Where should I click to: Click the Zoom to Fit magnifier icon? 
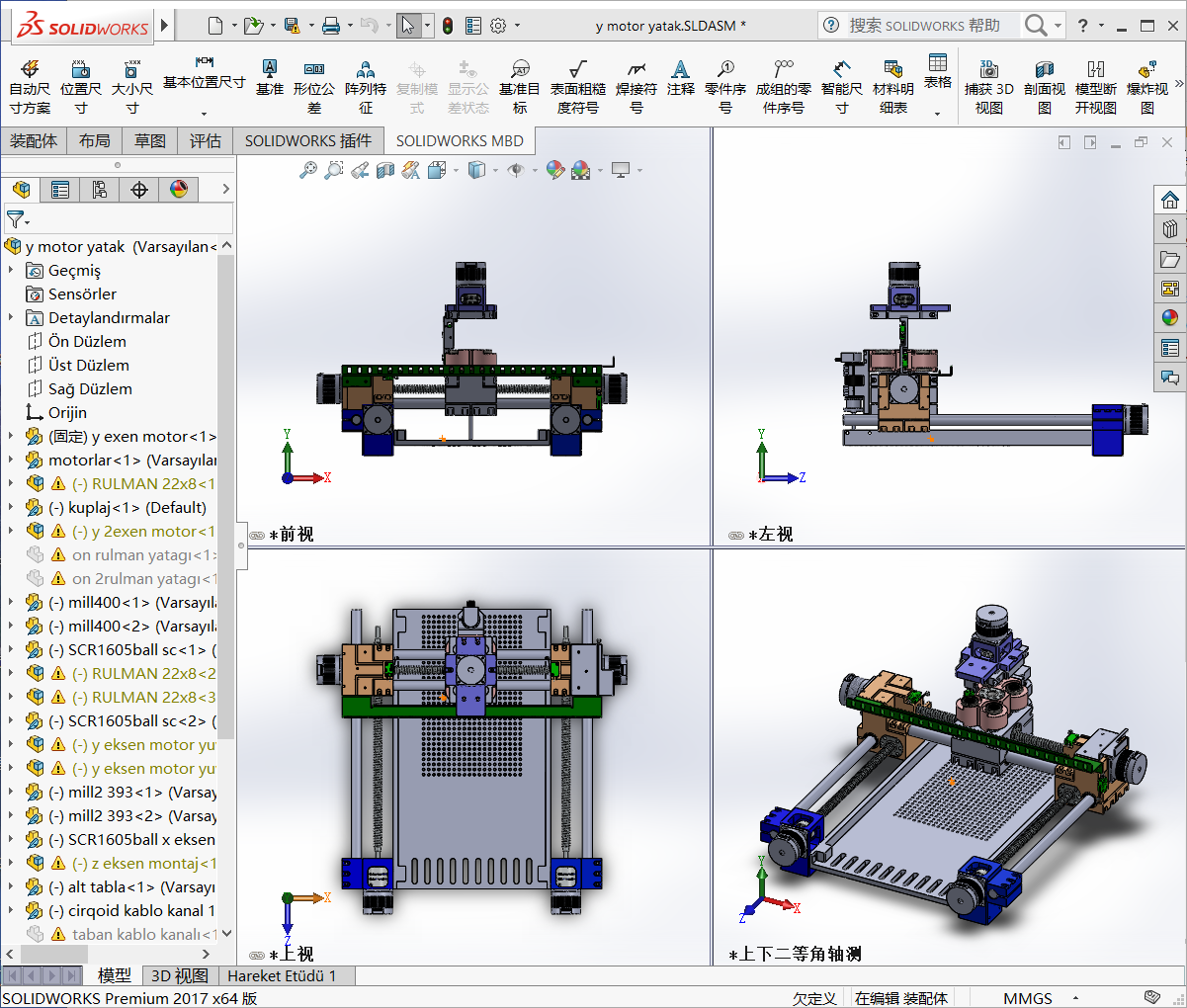(x=308, y=170)
